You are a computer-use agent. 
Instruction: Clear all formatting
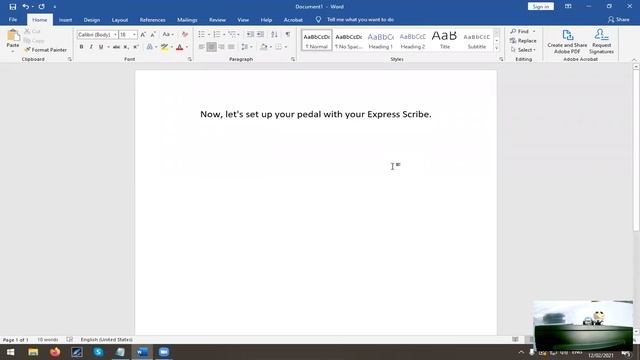tap(185, 35)
